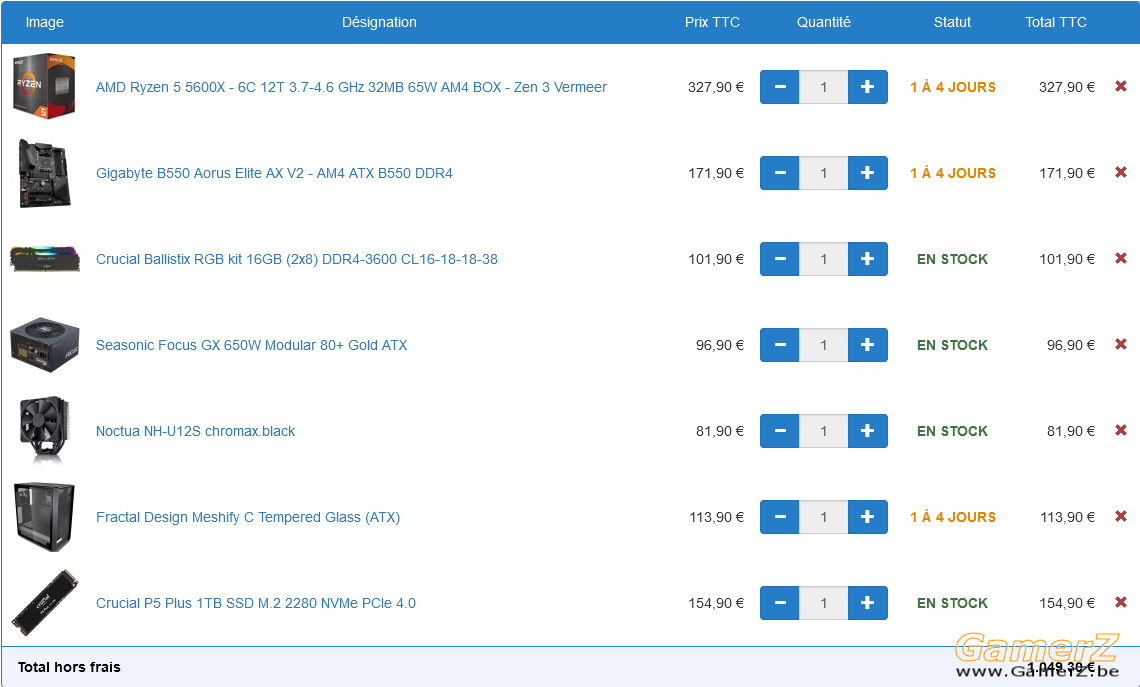Remove the Fractal Design Meshify C item
The width and height of the screenshot is (1140, 687).
(1120, 516)
